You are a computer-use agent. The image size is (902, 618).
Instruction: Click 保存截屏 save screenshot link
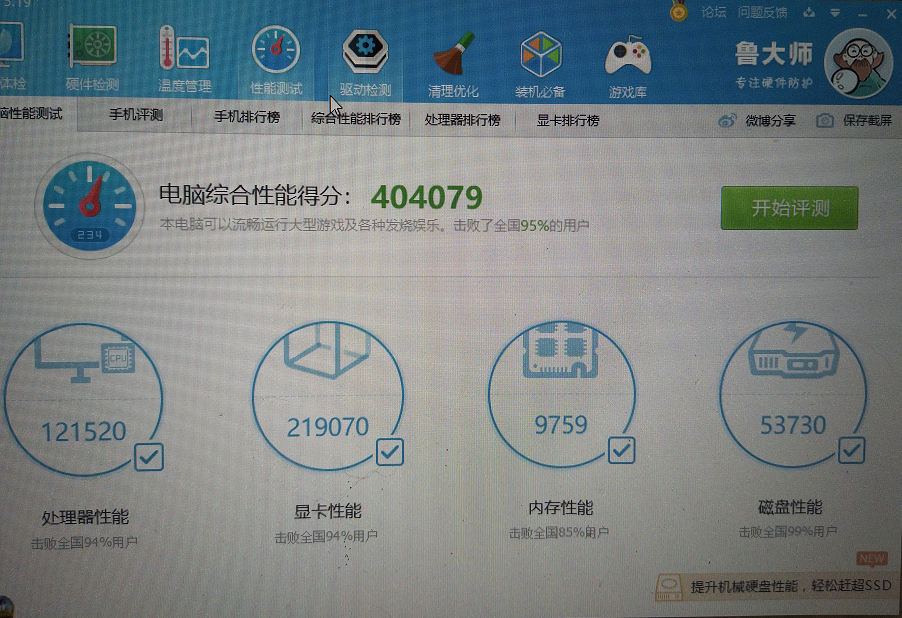point(867,121)
